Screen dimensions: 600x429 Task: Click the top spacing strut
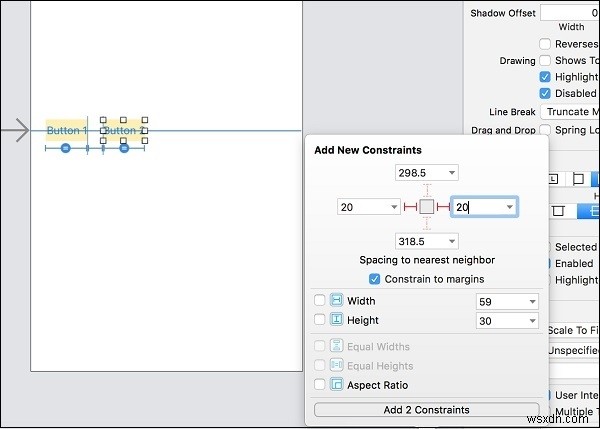427,190
